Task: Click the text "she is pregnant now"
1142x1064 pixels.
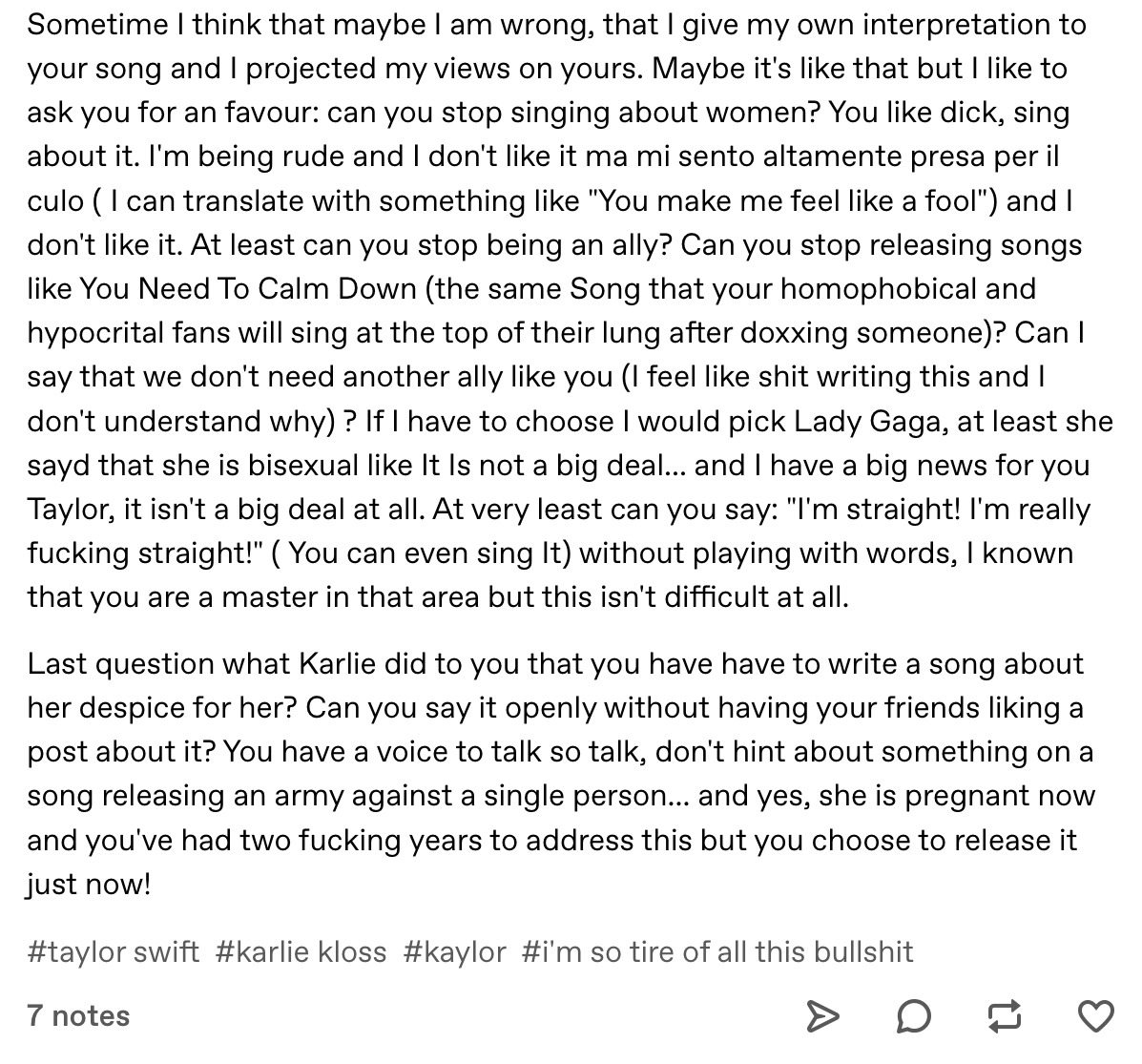Action: [x=957, y=795]
